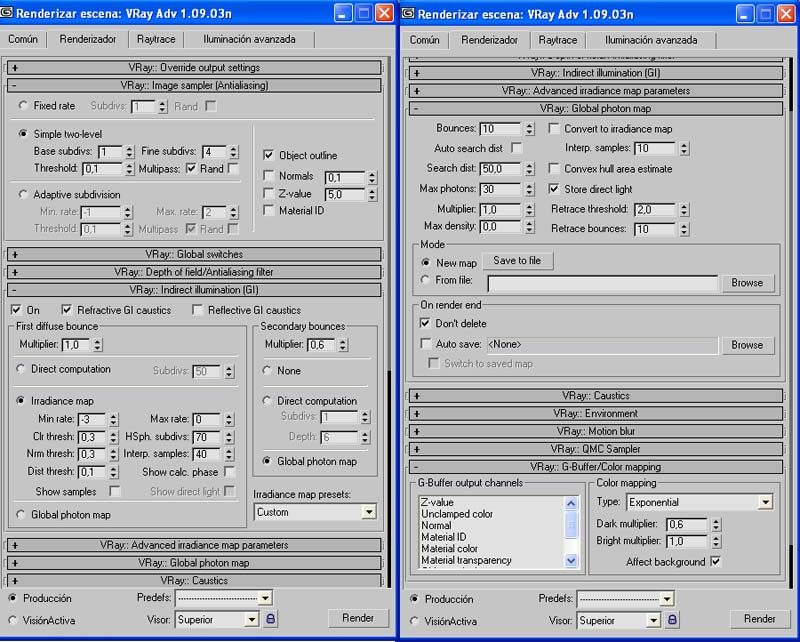The image size is (800, 642).
Task: Expand VRay Caustics rollout in right window
Action: pyautogui.click(x=595, y=396)
